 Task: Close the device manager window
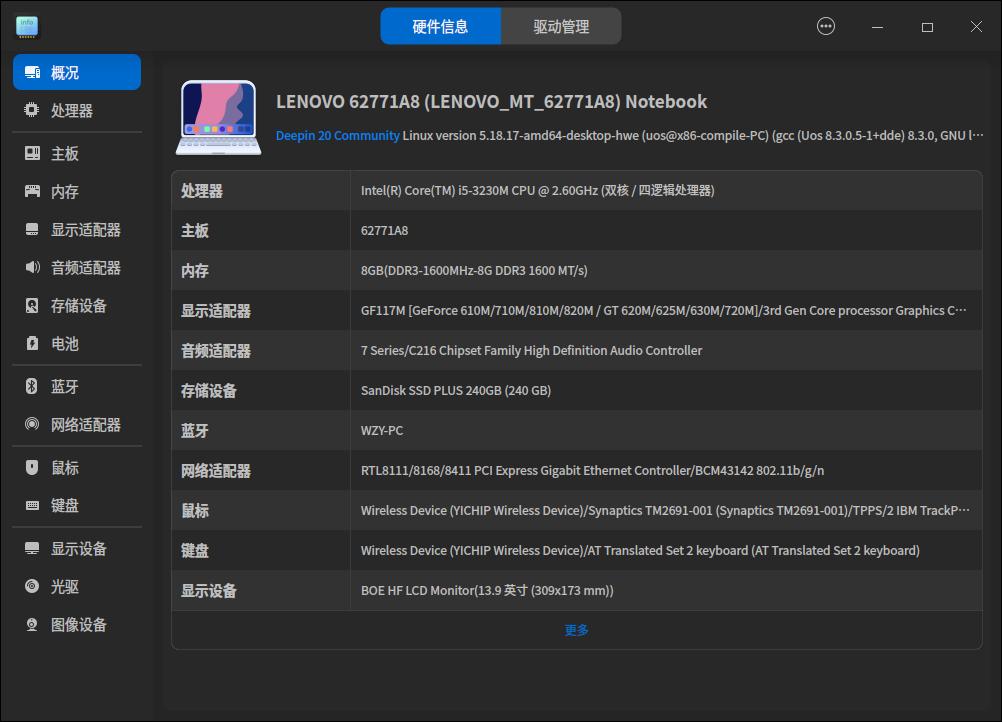(976, 26)
